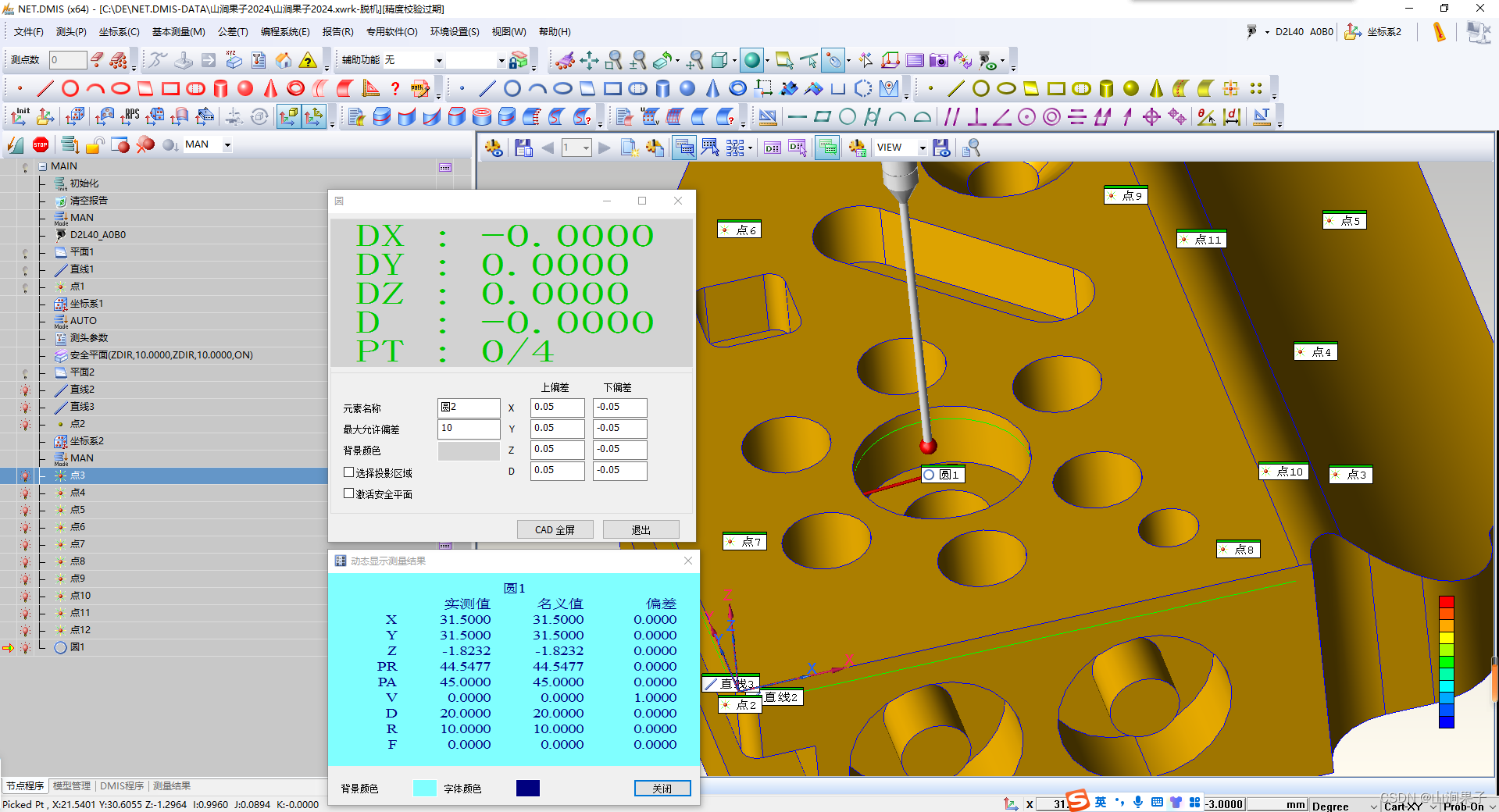Open the Path planning tool icon

pos(420,88)
